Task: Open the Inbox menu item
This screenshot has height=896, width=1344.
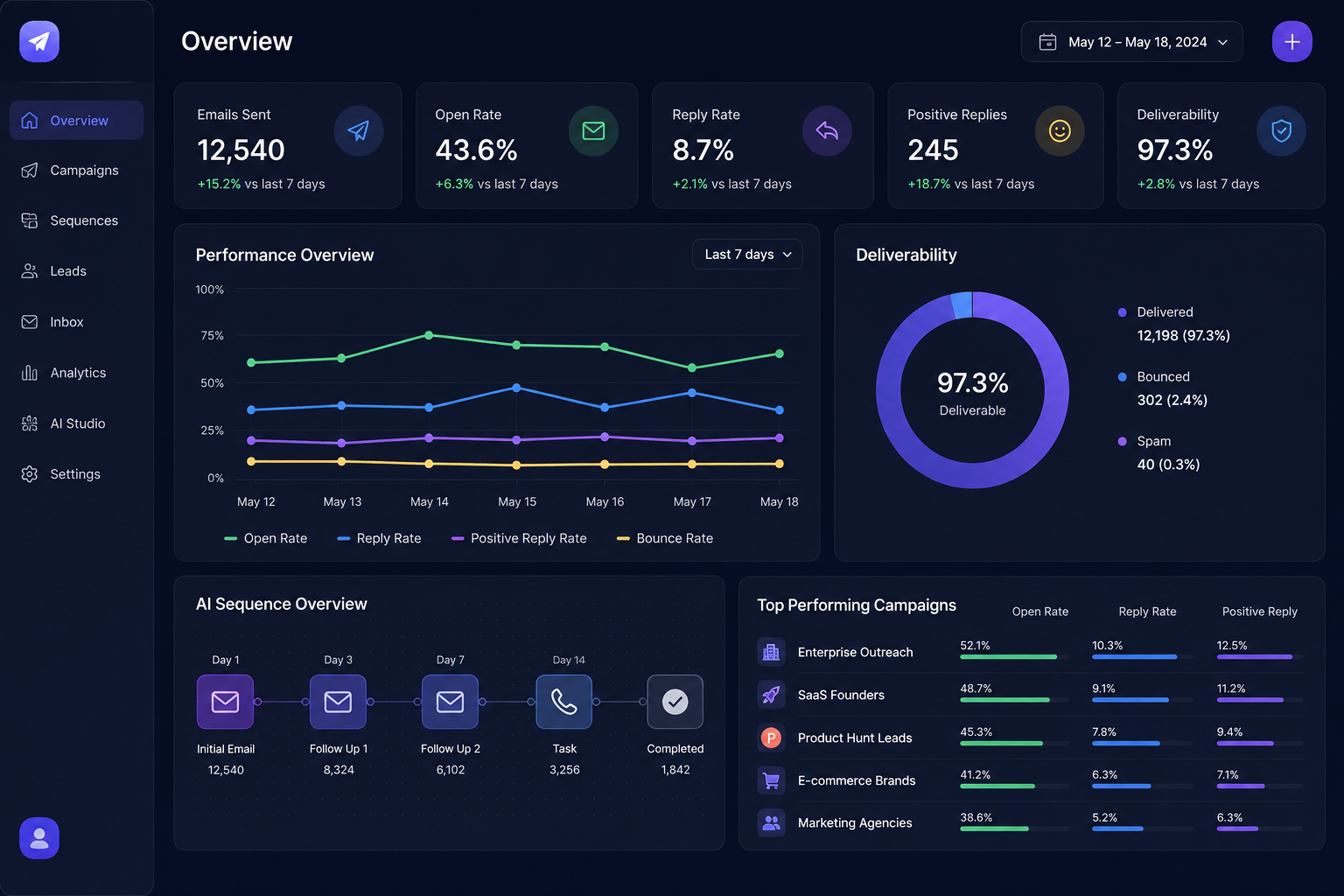Action: (76, 322)
